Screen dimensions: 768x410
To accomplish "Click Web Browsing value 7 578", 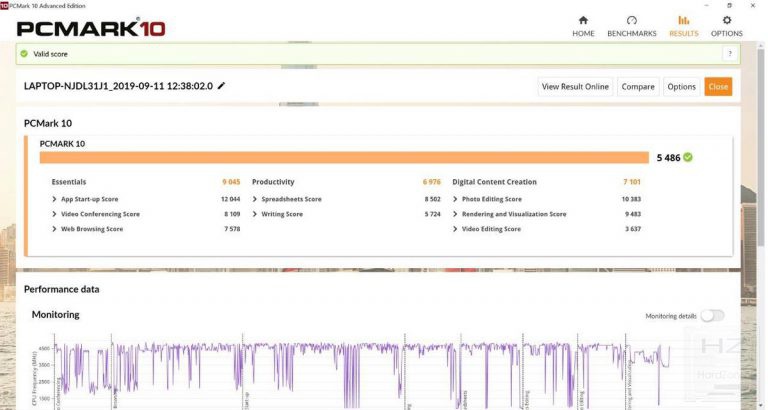I will click(x=232, y=229).
